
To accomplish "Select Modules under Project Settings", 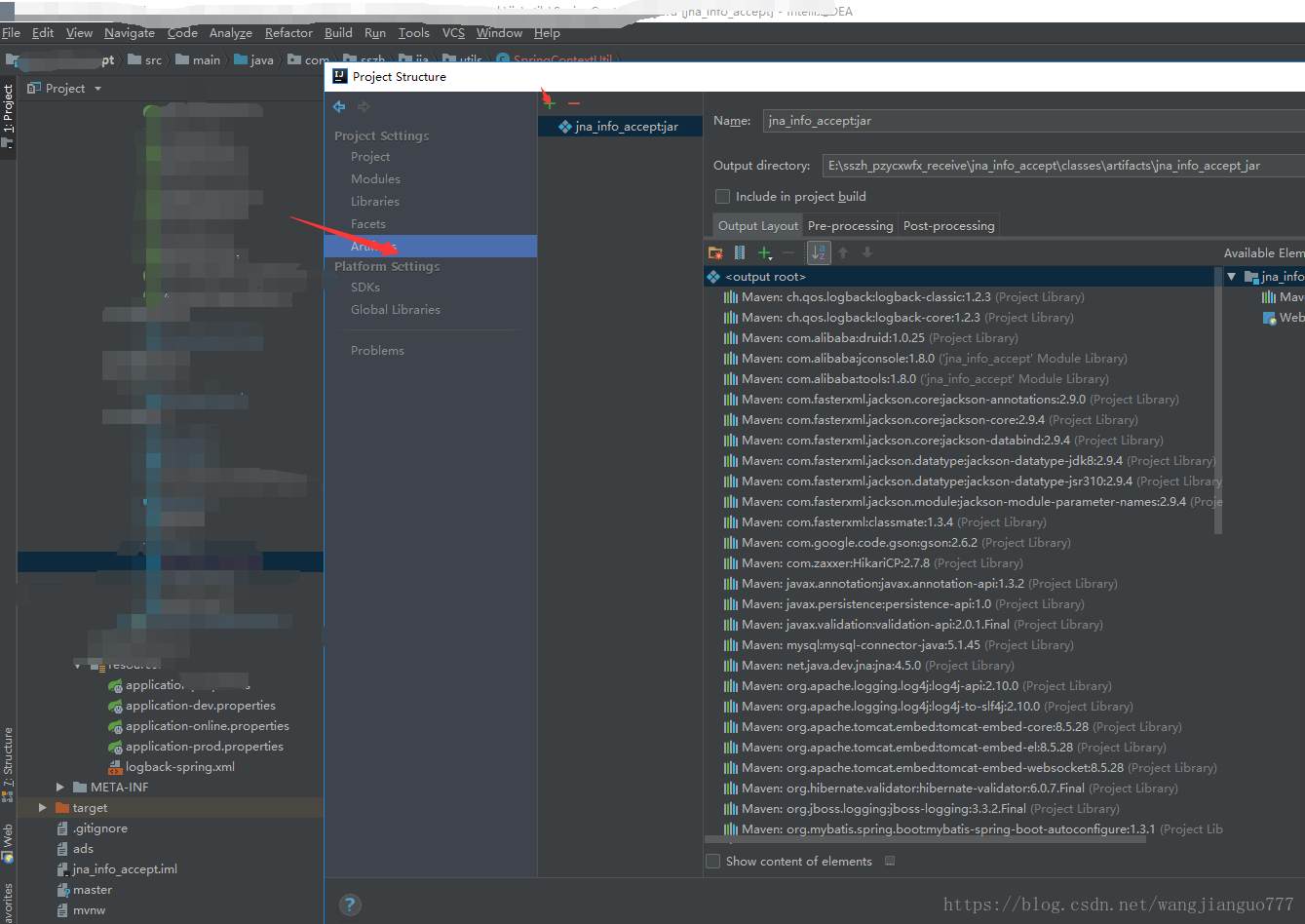I will [375, 178].
